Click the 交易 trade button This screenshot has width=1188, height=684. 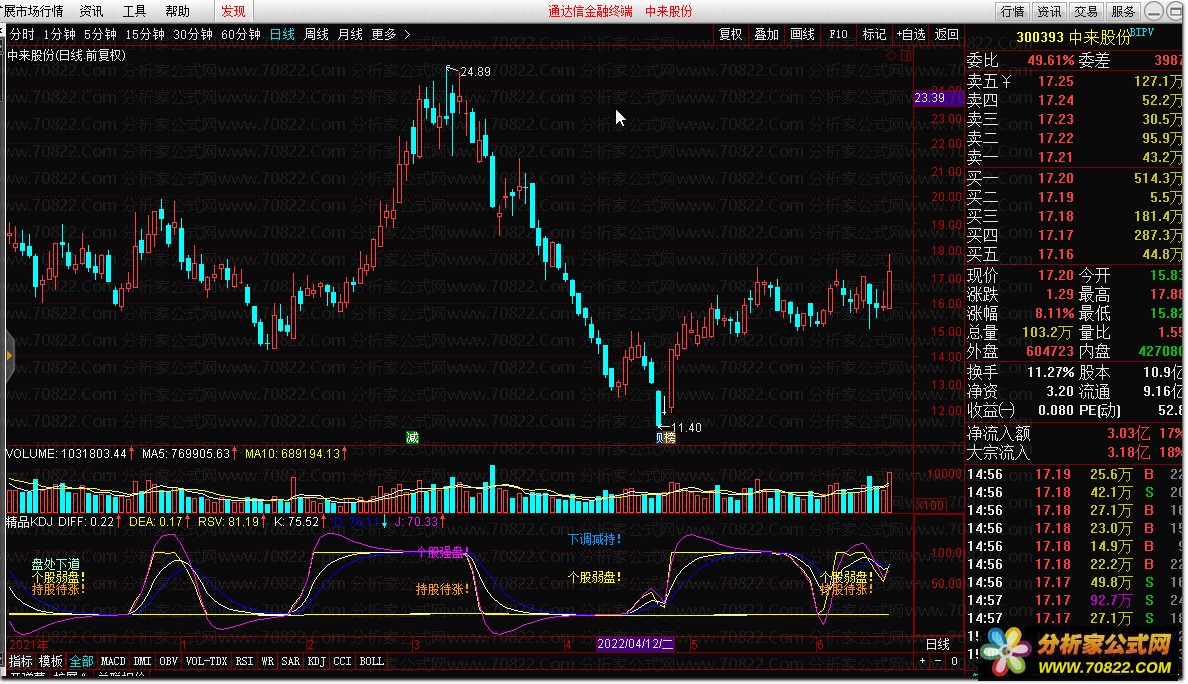coord(1086,11)
